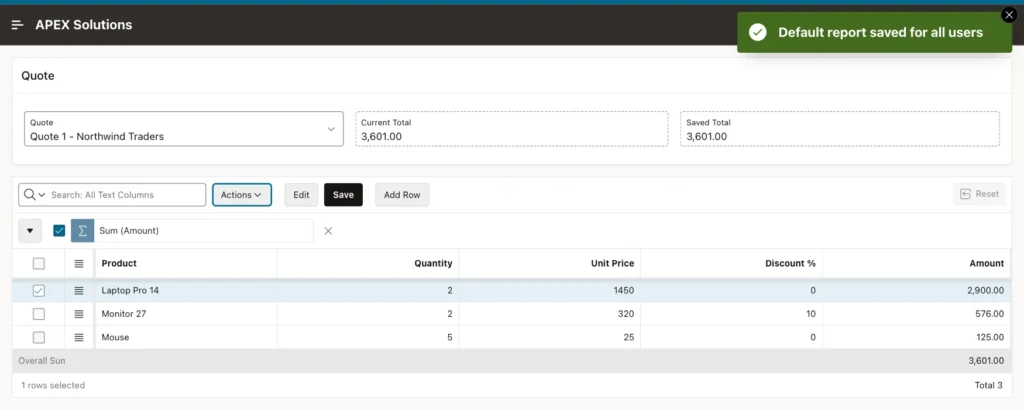The width and height of the screenshot is (1024, 410).
Task: Click the discount 10 cell
Action: [x=731, y=314]
